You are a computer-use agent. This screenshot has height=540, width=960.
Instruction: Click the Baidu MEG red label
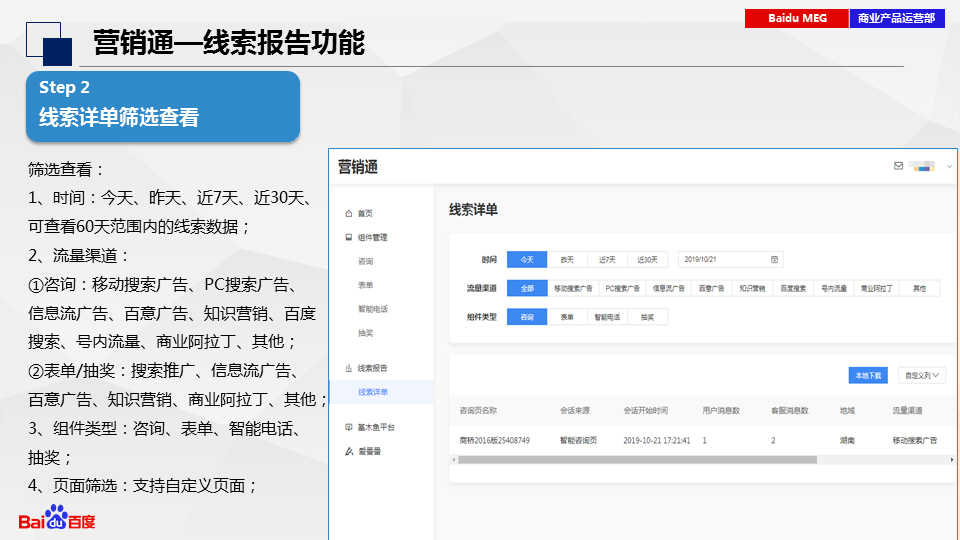coord(797,18)
